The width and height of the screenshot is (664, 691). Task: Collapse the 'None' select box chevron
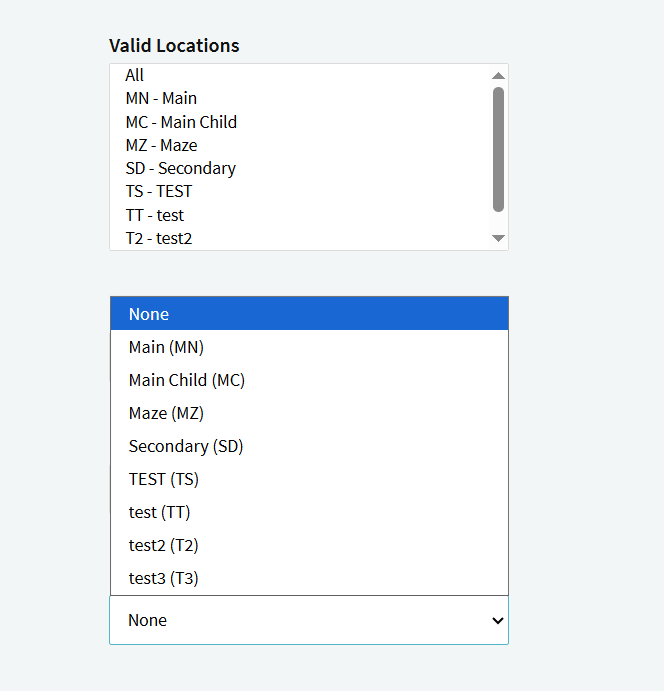pyautogui.click(x=497, y=621)
